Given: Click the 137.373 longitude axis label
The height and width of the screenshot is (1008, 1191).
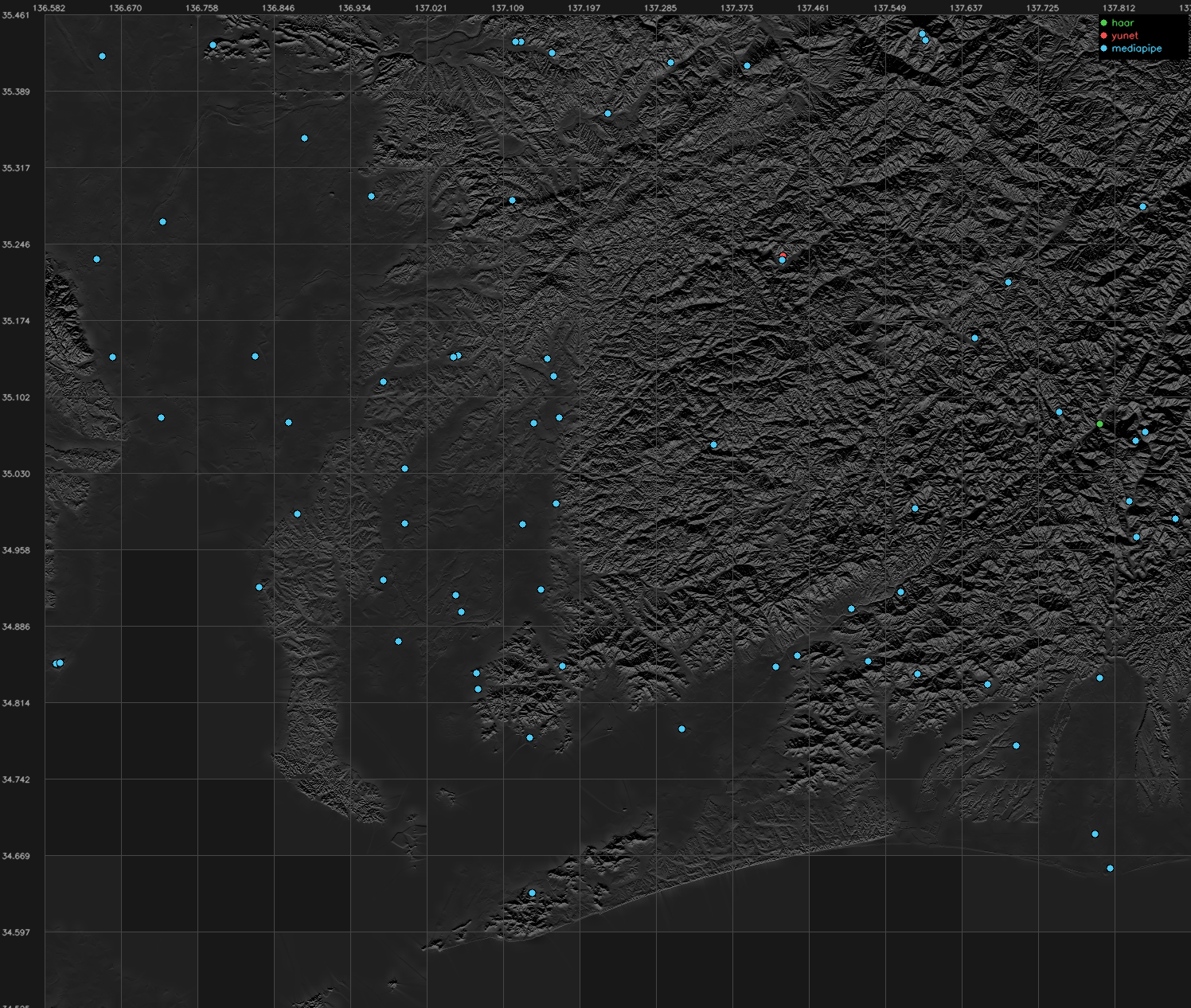Looking at the screenshot, I should (736, 8).
